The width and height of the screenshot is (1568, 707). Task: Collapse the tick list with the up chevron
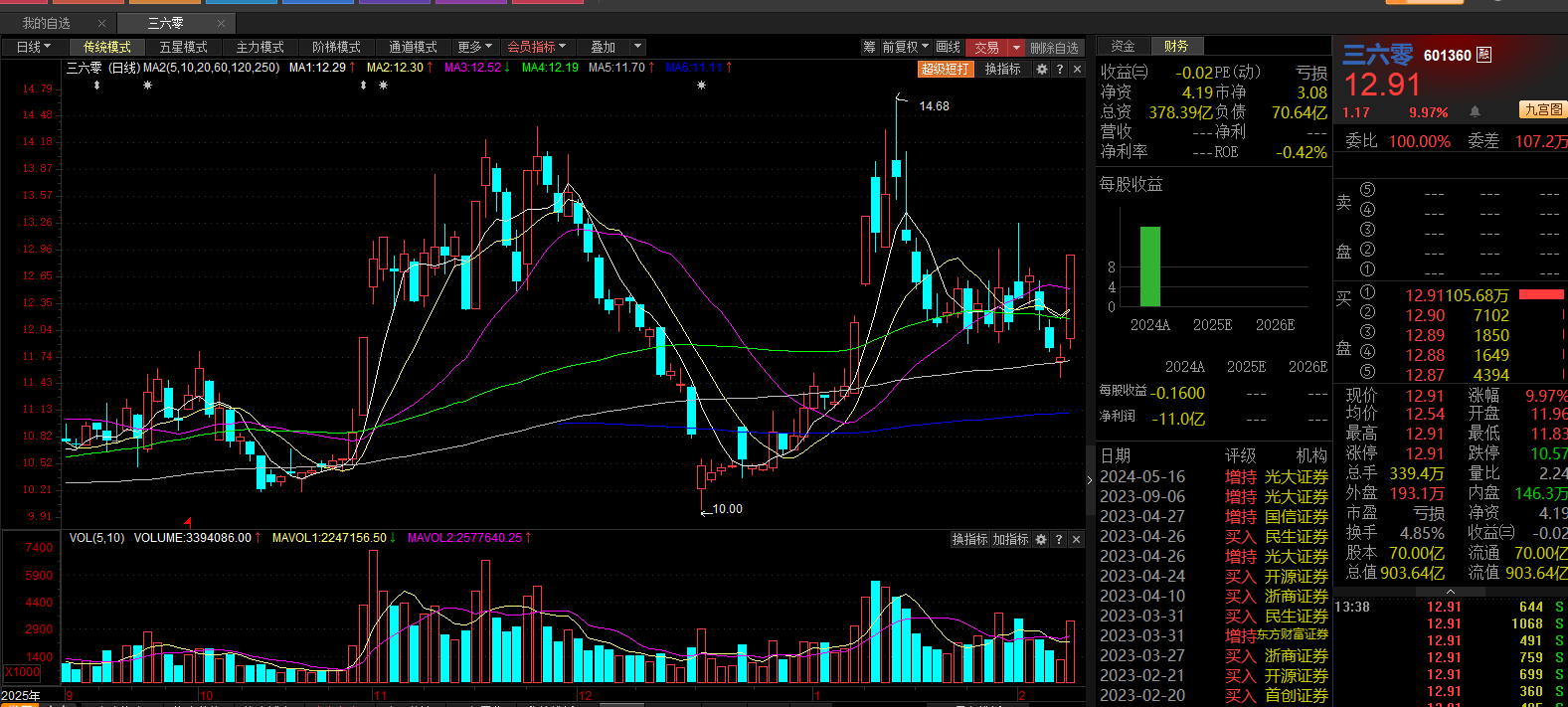pos(1450,592)
